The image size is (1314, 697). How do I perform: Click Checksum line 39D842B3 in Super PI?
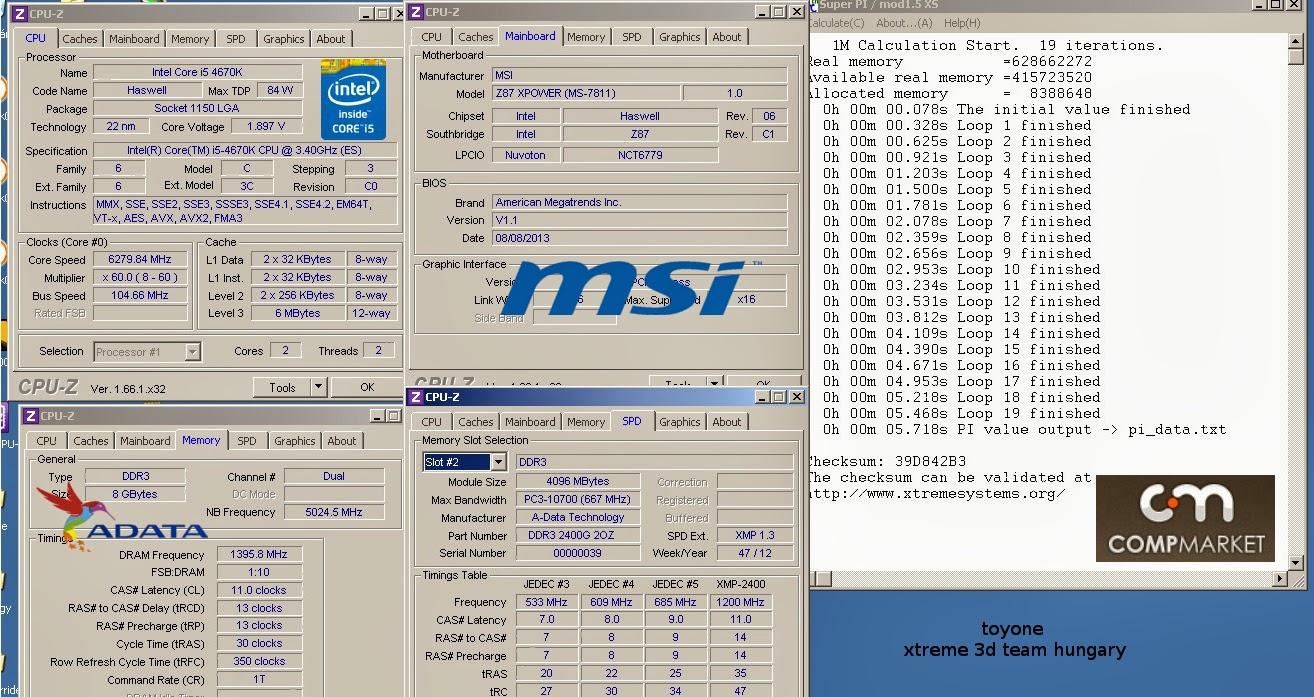pyautogui.click(x=887, y=462)
